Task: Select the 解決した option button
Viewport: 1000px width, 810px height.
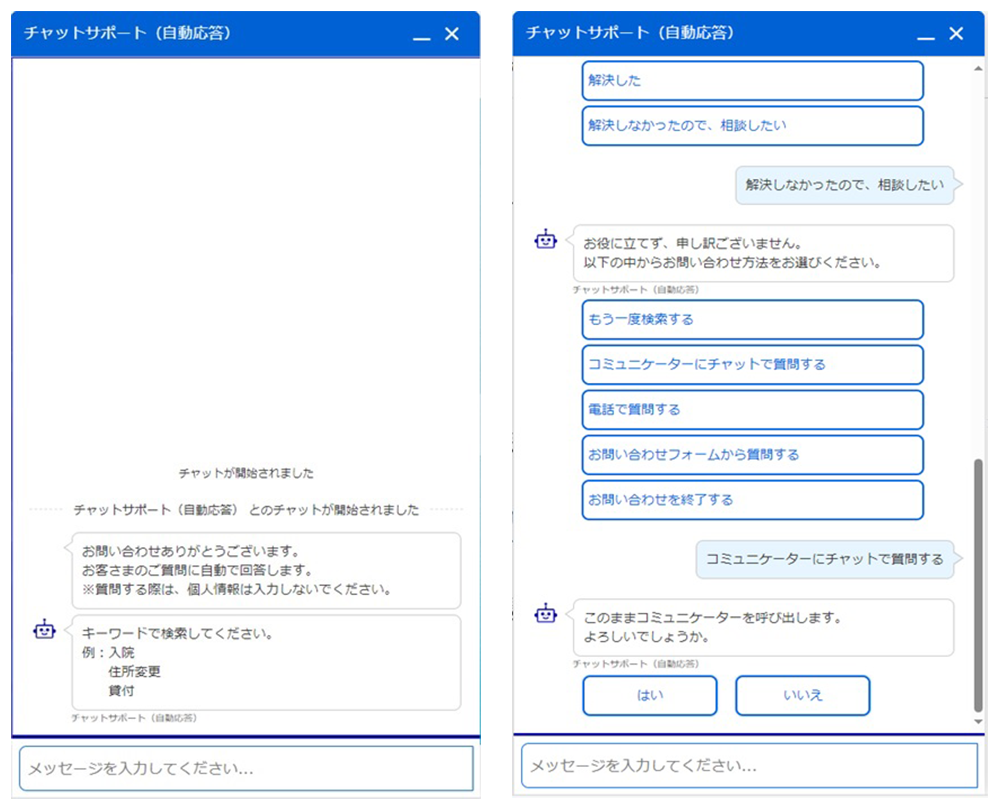Action: 752,81
